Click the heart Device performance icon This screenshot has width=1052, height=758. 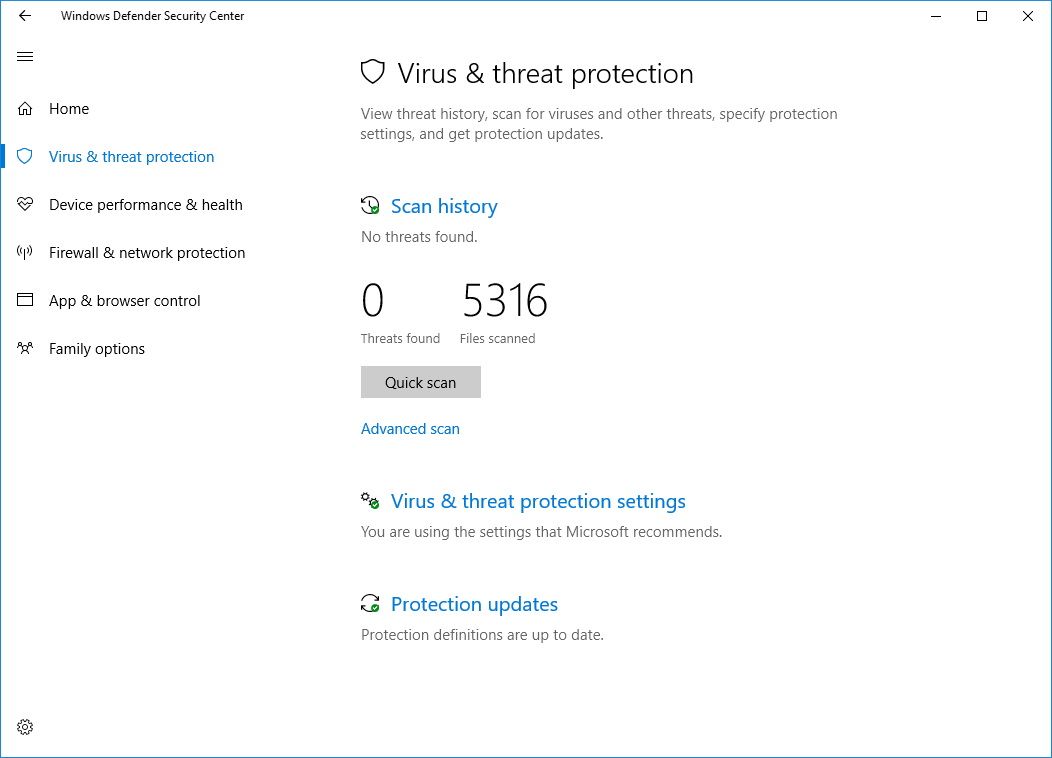[x=25, y=204]
